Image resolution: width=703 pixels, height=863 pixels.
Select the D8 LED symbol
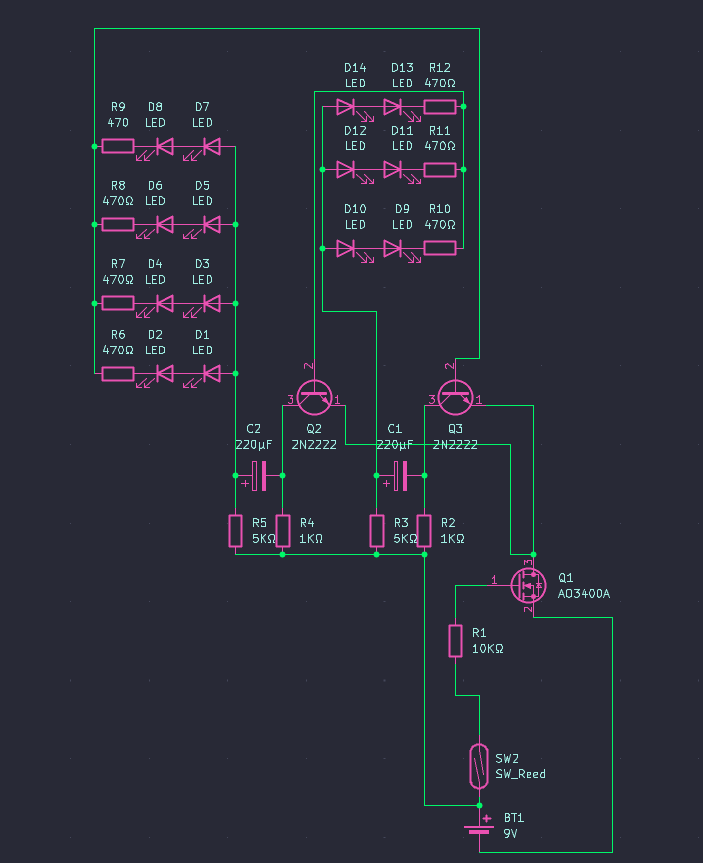pos(165,147)
